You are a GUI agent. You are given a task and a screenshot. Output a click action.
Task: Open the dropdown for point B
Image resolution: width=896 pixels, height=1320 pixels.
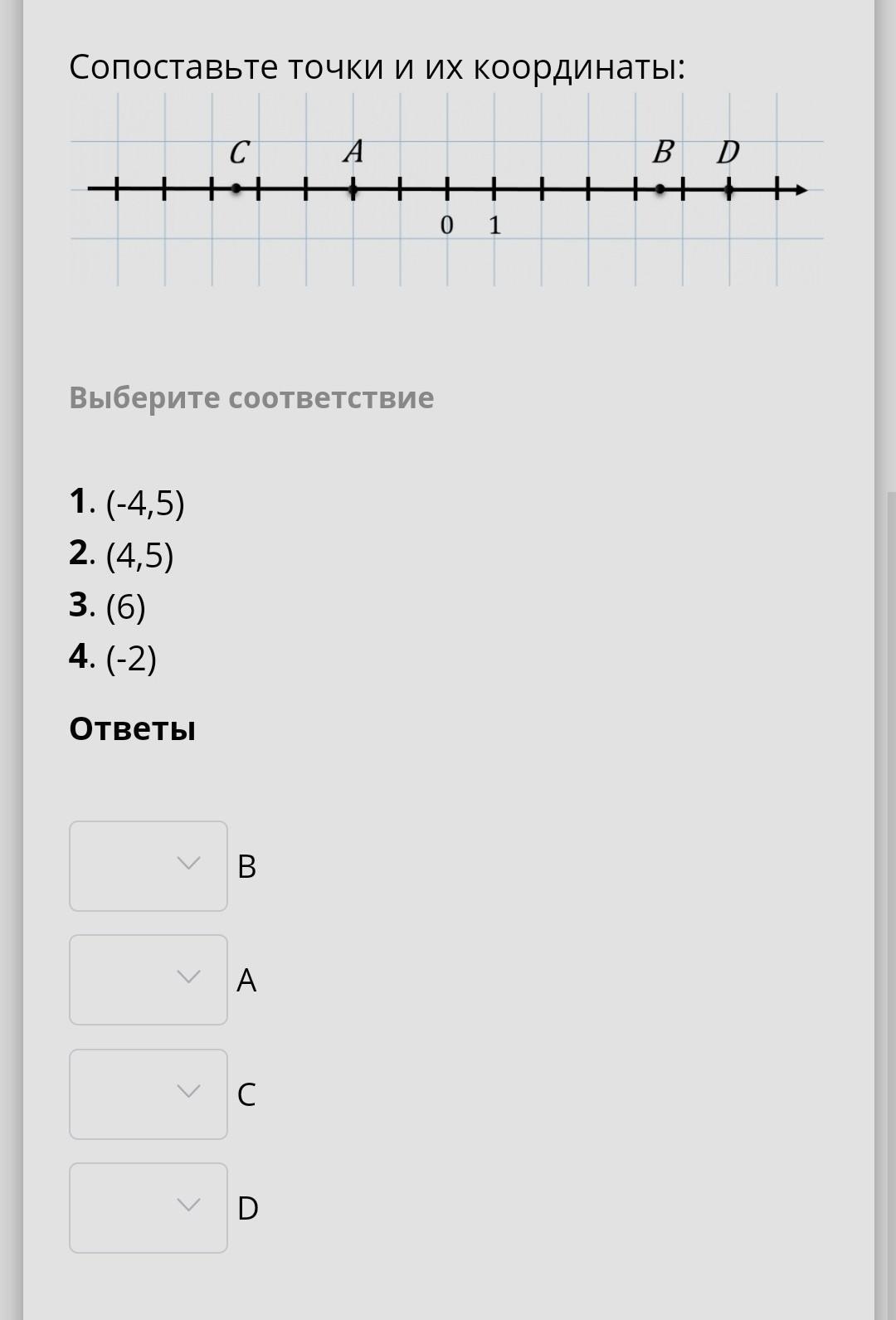pyautogui.click(x=149, y=865)
